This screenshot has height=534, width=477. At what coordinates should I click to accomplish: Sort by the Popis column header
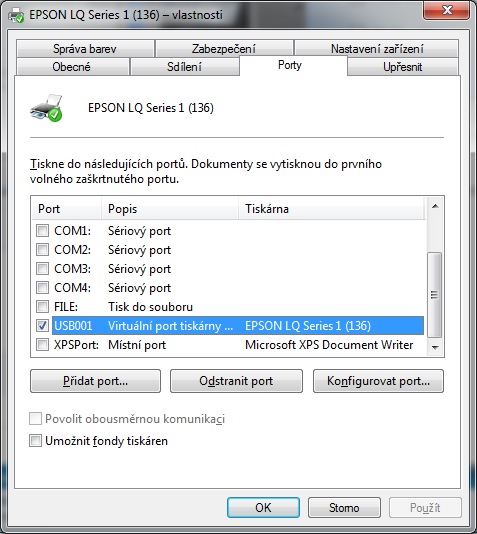(x=170, y=208)
